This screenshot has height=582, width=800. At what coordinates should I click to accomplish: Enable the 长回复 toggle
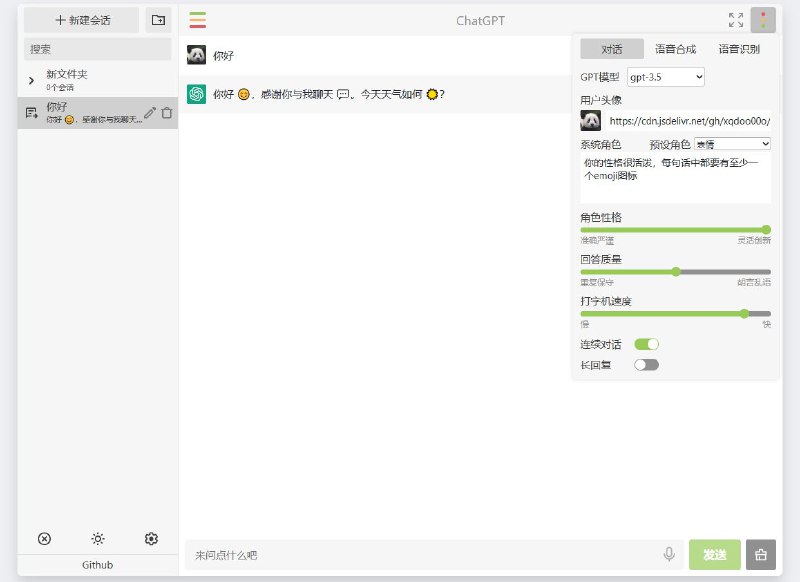[x=646, y=365]
